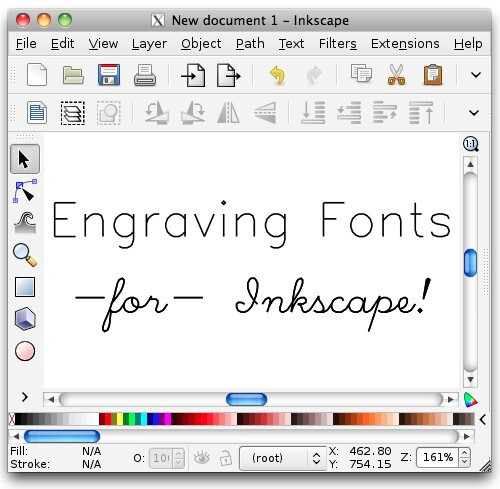Image resolution: width=500 pixels, height=489 pixels.
Task: Raise selection to top
Action: coord(421,113)
